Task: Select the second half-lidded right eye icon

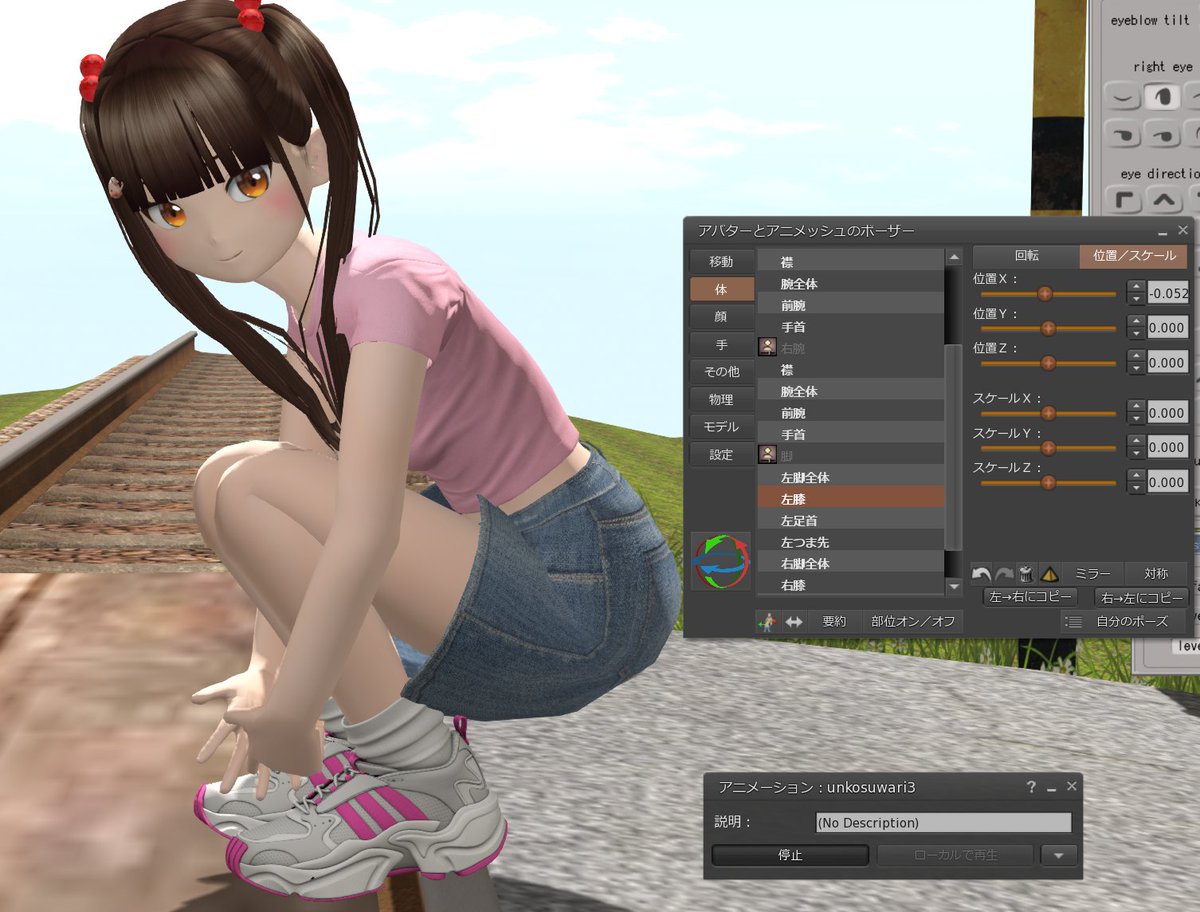Action: click(x=1163, y=134)
